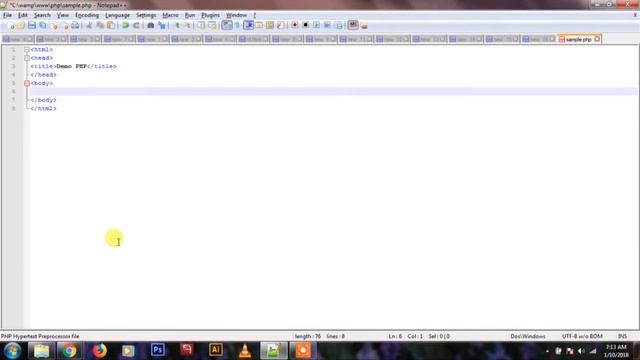This screenshot has height=360, width=640.
Task: Create a new file with New toolbar icon
Action: coord(10,25)
